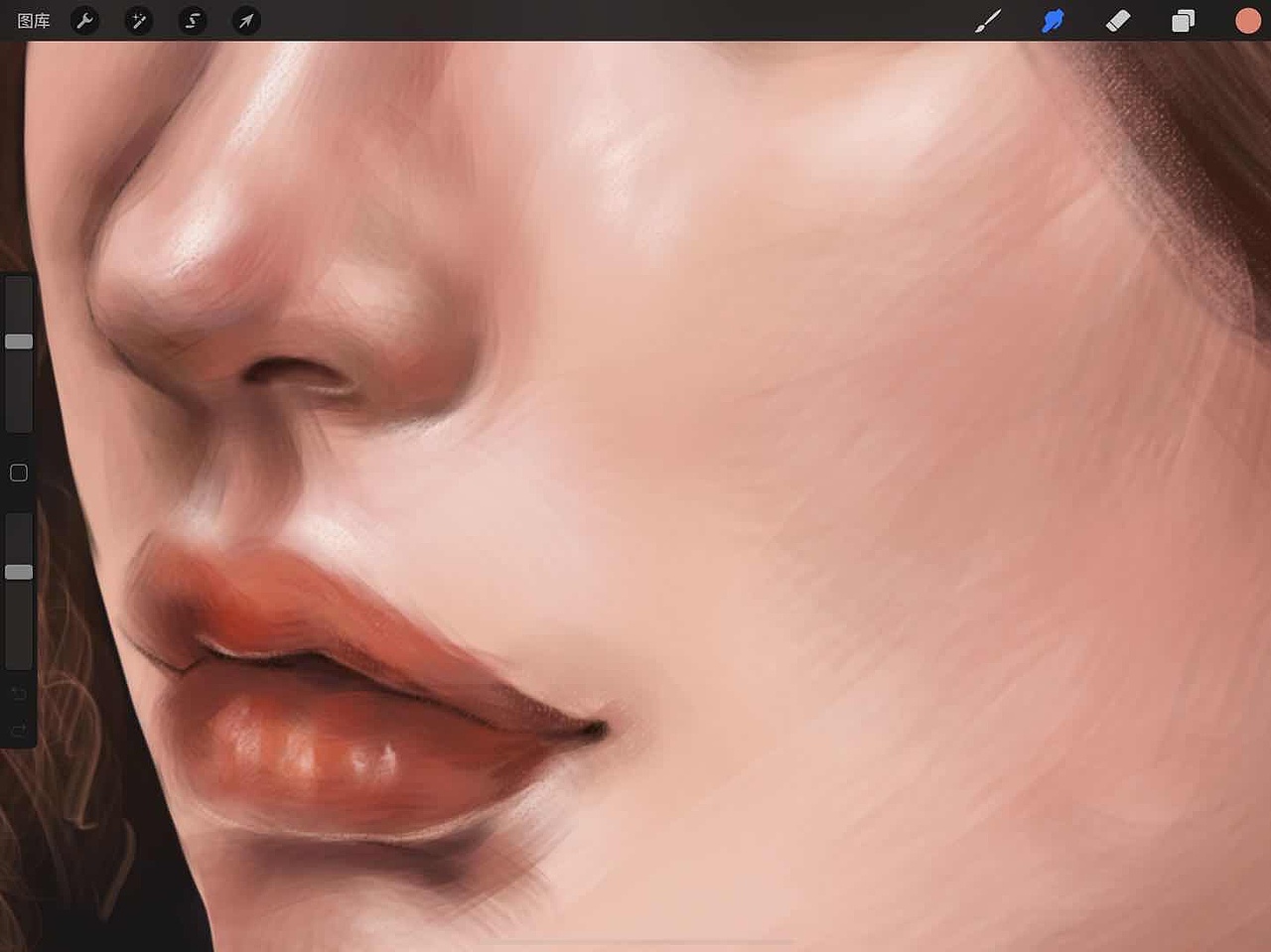Activate the Selection tool
This screenshot has height=952, width=1271.
pos(193,21)
